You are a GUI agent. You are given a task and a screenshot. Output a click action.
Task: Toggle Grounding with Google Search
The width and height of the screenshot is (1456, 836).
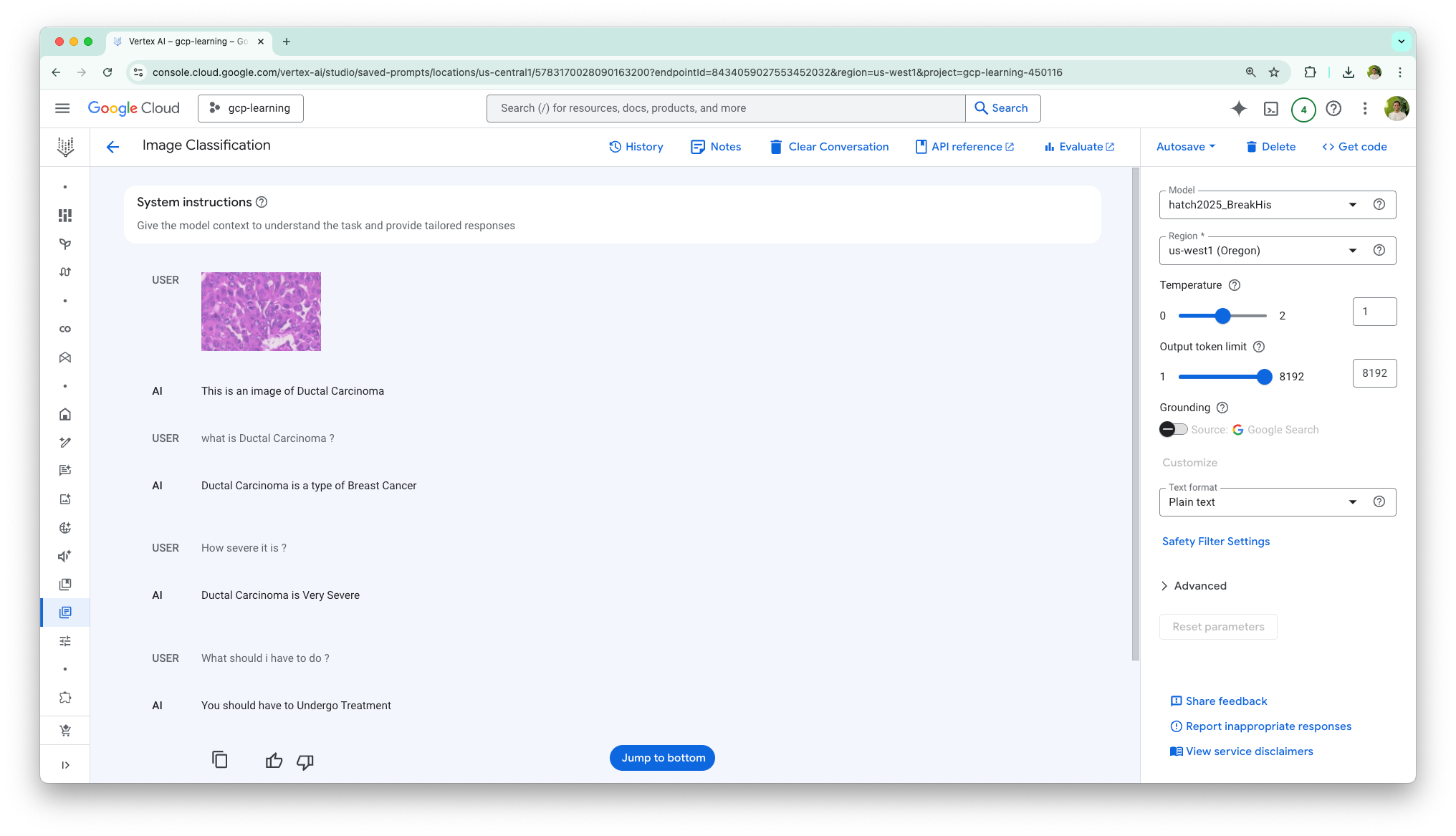pyautogui.click(x=1173, y=429)
